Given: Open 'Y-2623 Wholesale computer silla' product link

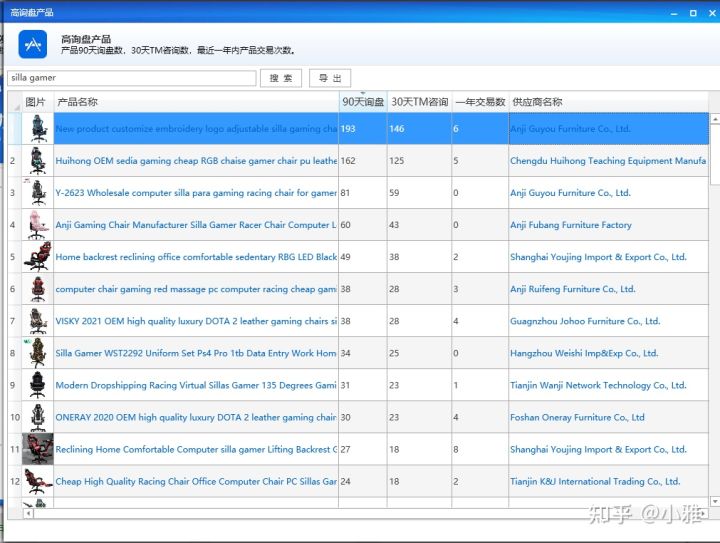Looking at the screenshot, I should point(196,193).
